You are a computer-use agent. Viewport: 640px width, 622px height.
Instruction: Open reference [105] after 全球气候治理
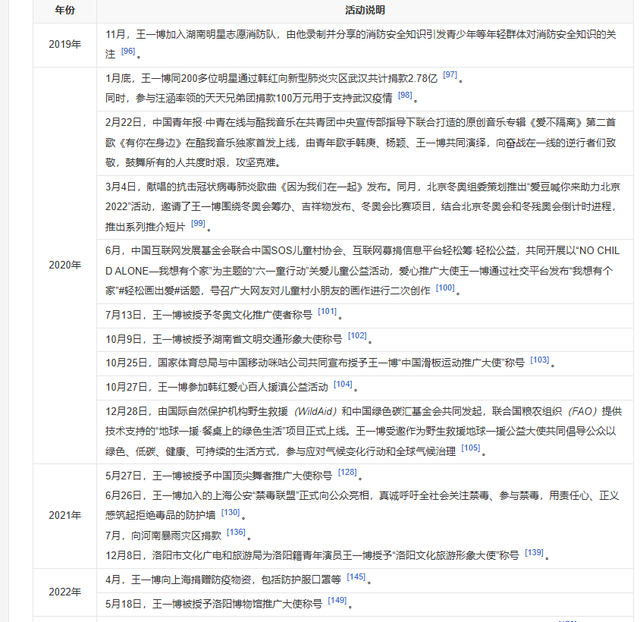471,447
